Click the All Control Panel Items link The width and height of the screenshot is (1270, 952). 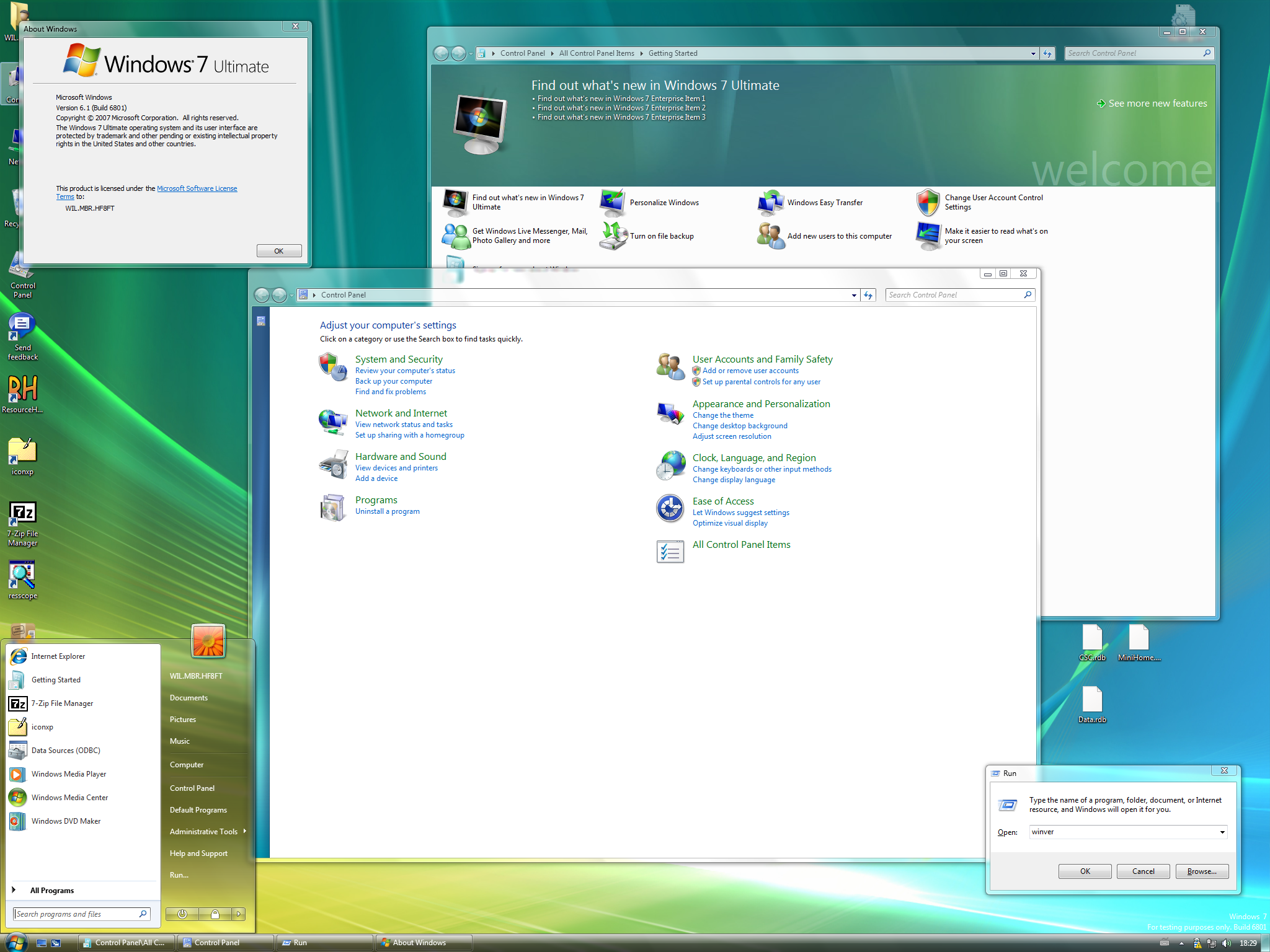tap(741, 544)
